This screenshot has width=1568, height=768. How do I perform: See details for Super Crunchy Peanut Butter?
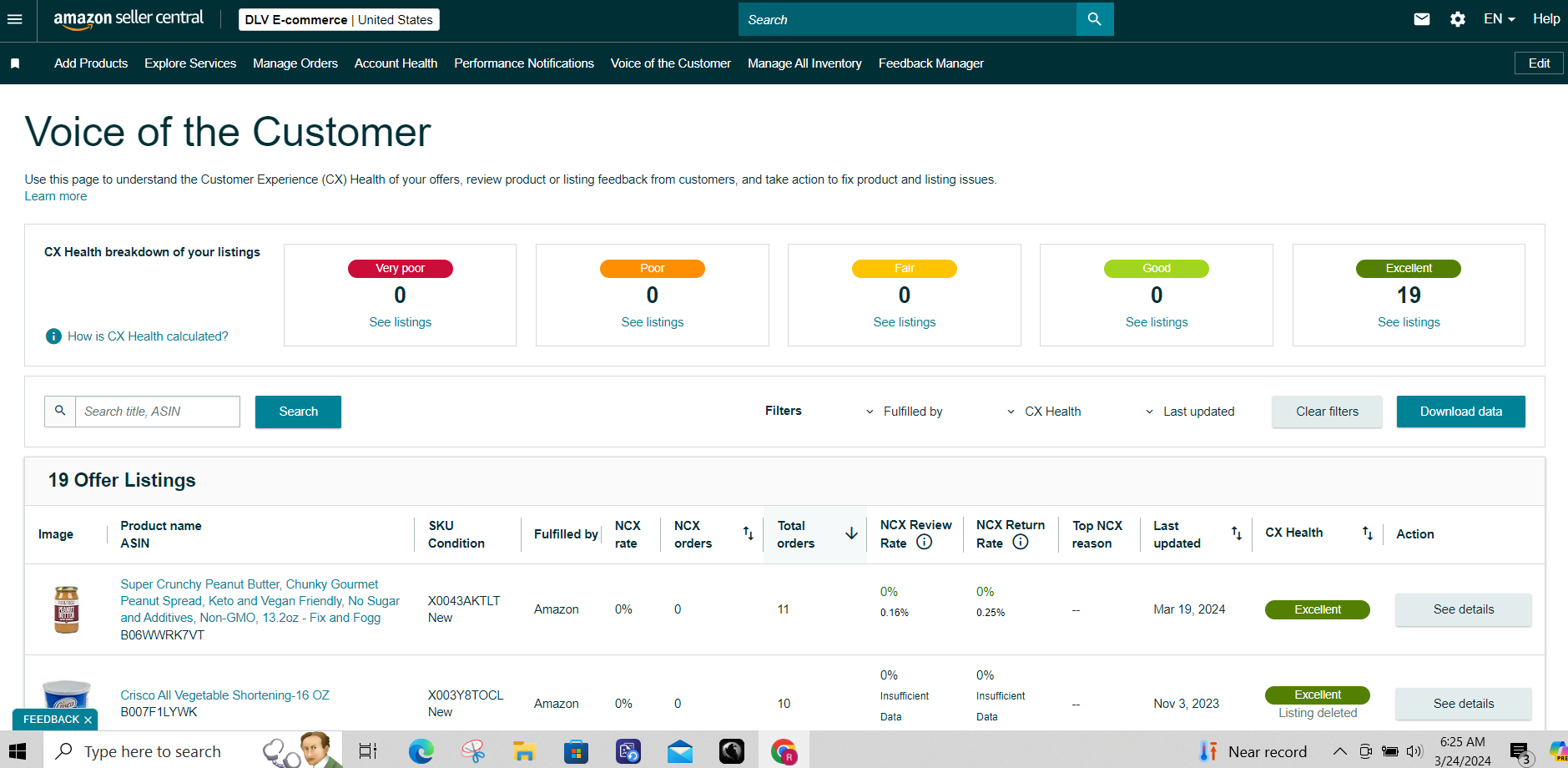coord(1464,609)
